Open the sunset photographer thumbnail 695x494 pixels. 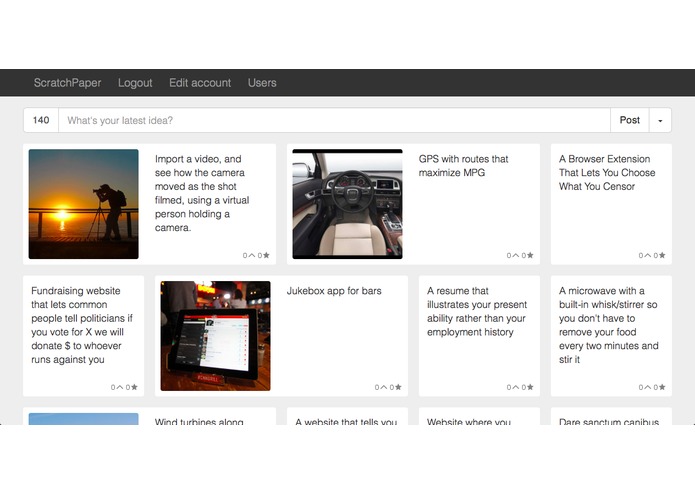[x=83, y=204]
